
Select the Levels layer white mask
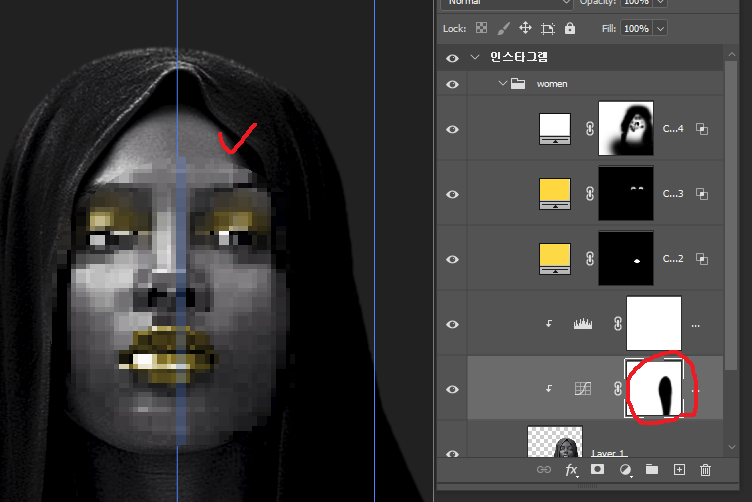[654, 323]
